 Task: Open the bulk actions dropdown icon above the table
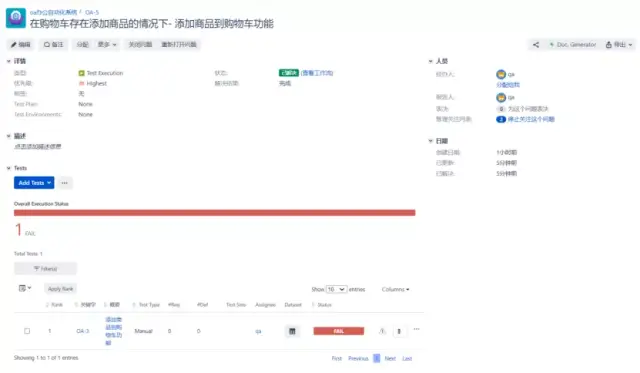click(24, 288)
